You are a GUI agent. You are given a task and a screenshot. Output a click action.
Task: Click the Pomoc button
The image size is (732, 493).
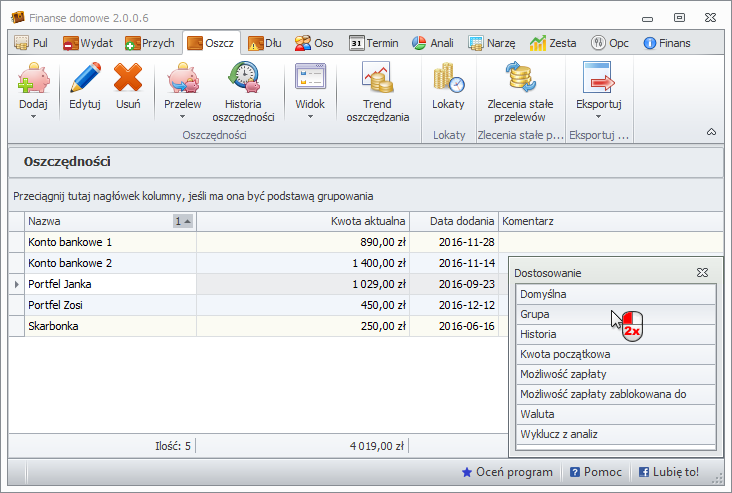[x=595, y=472]
